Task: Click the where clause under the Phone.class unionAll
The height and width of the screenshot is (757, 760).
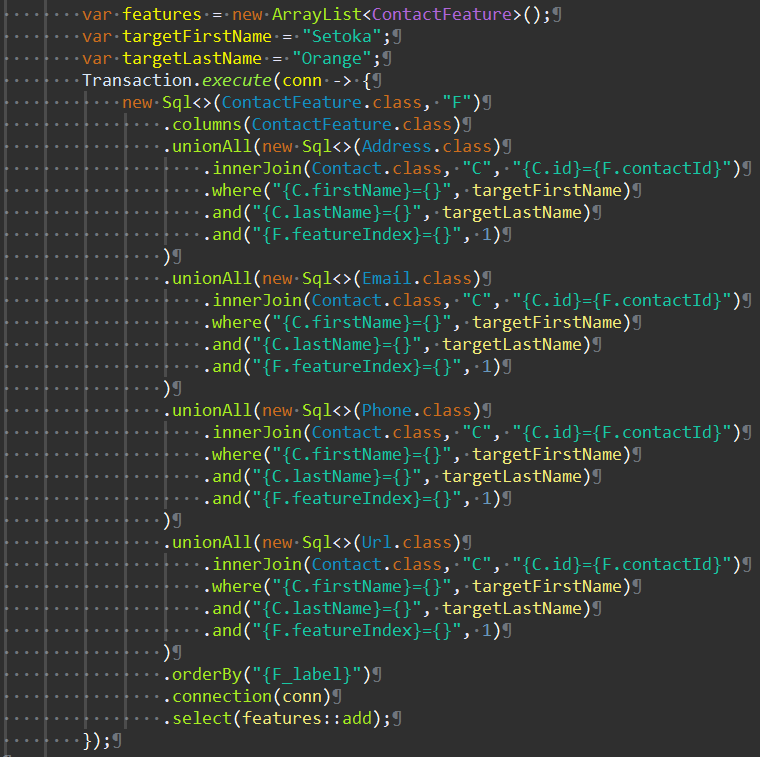Action: (x=417, y=455)
